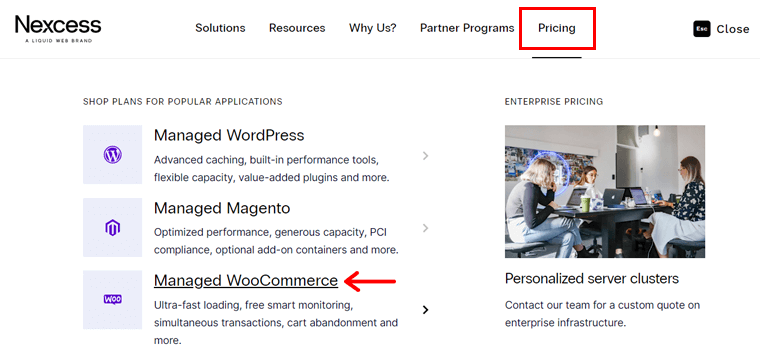Viewport: 760px width, 361px height.
Task: Open the Managed Magento link
Action: (222, 208)
